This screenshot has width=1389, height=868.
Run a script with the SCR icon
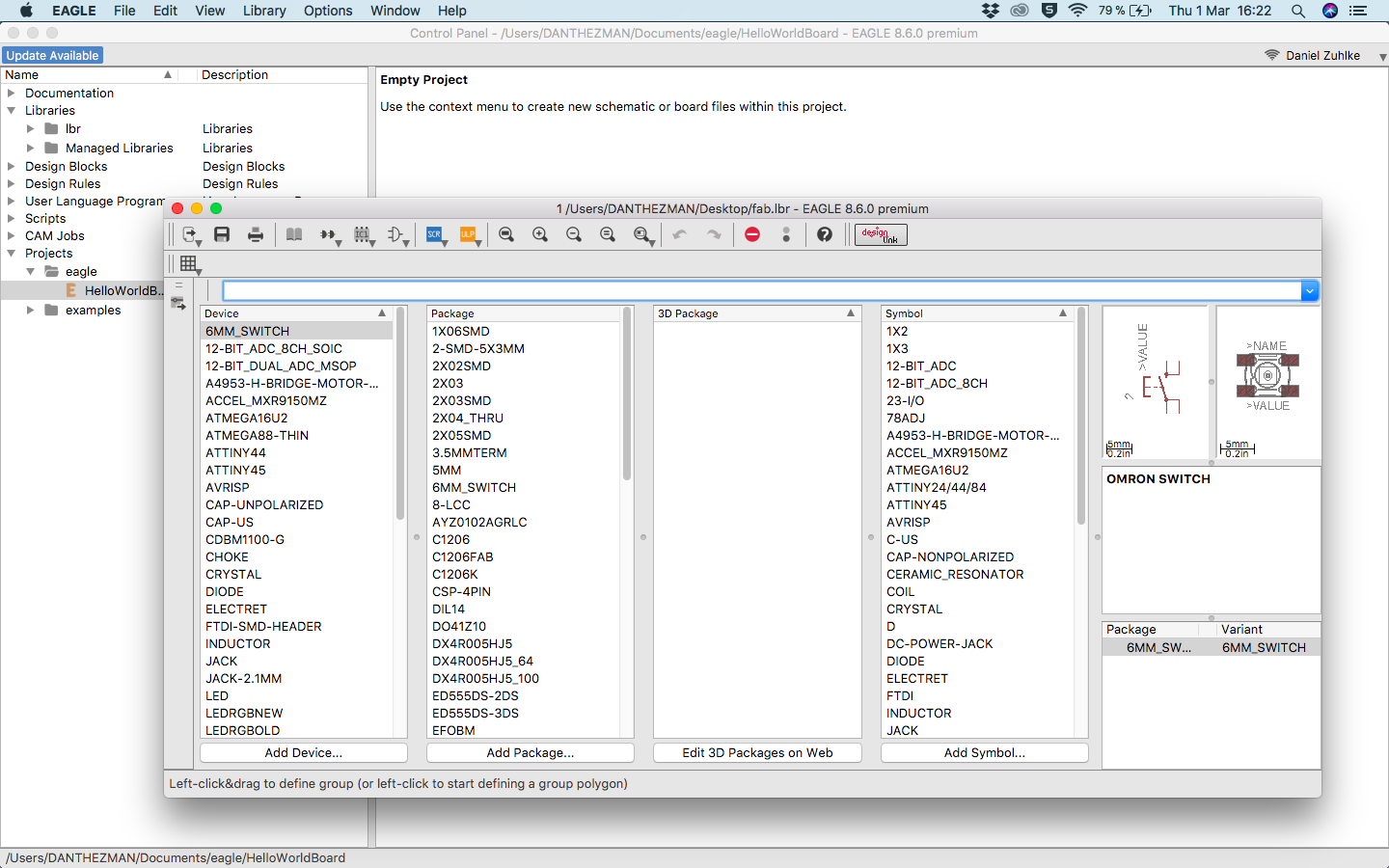(x=435, y=234)
